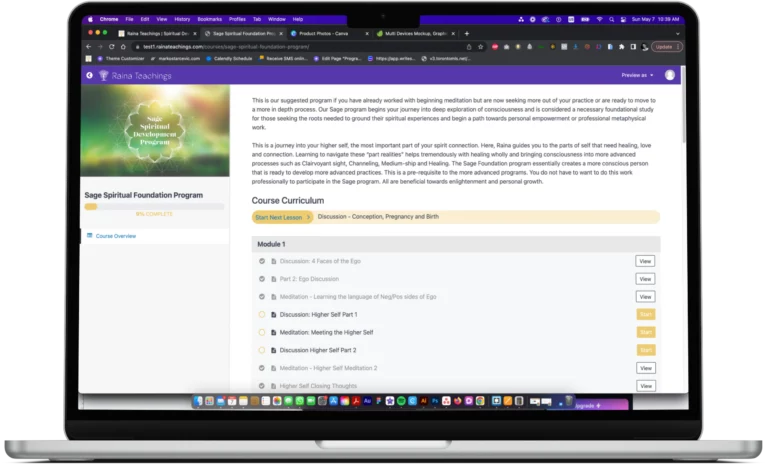Viewport: 768px width, 464px height.
Task: Click the Course Overview list icon
Action: [x=89, y=236]
